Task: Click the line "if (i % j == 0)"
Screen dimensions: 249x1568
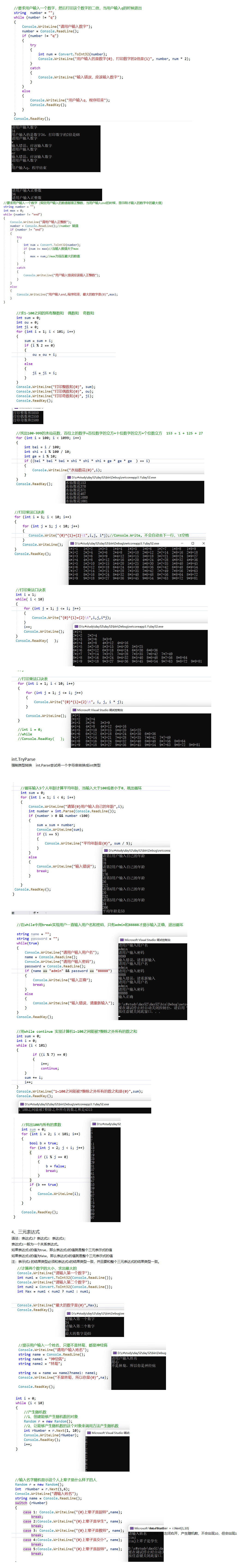Action: pyautogui.click(x=53, y=1157)
